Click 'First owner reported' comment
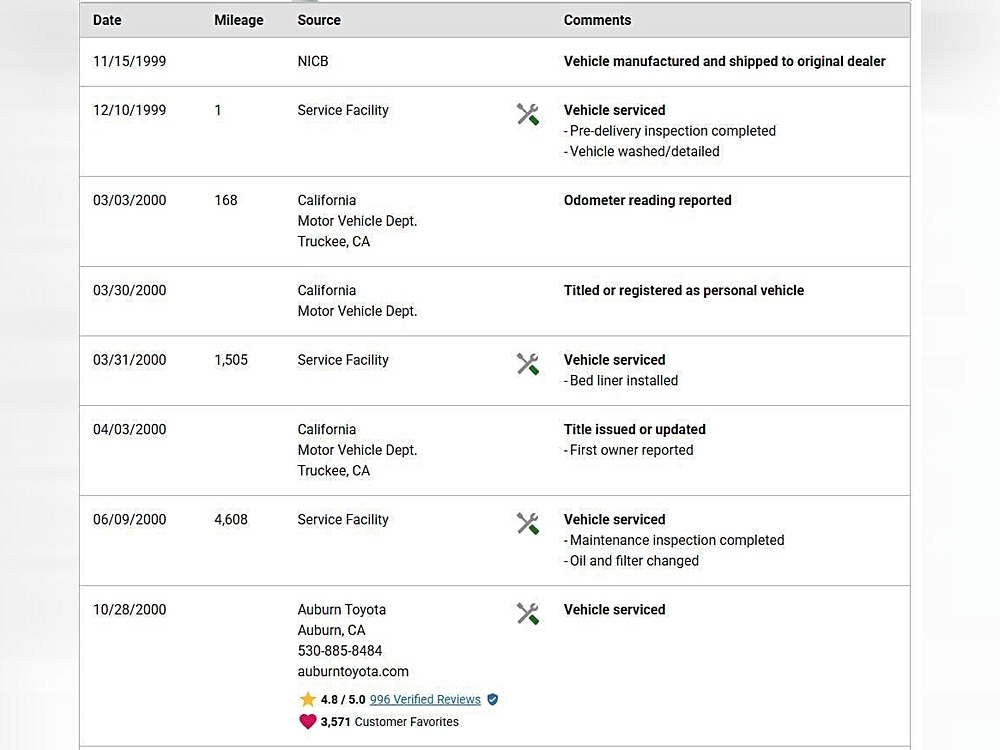Viewport: 1000px width, 750px height. tap(630, 450)
